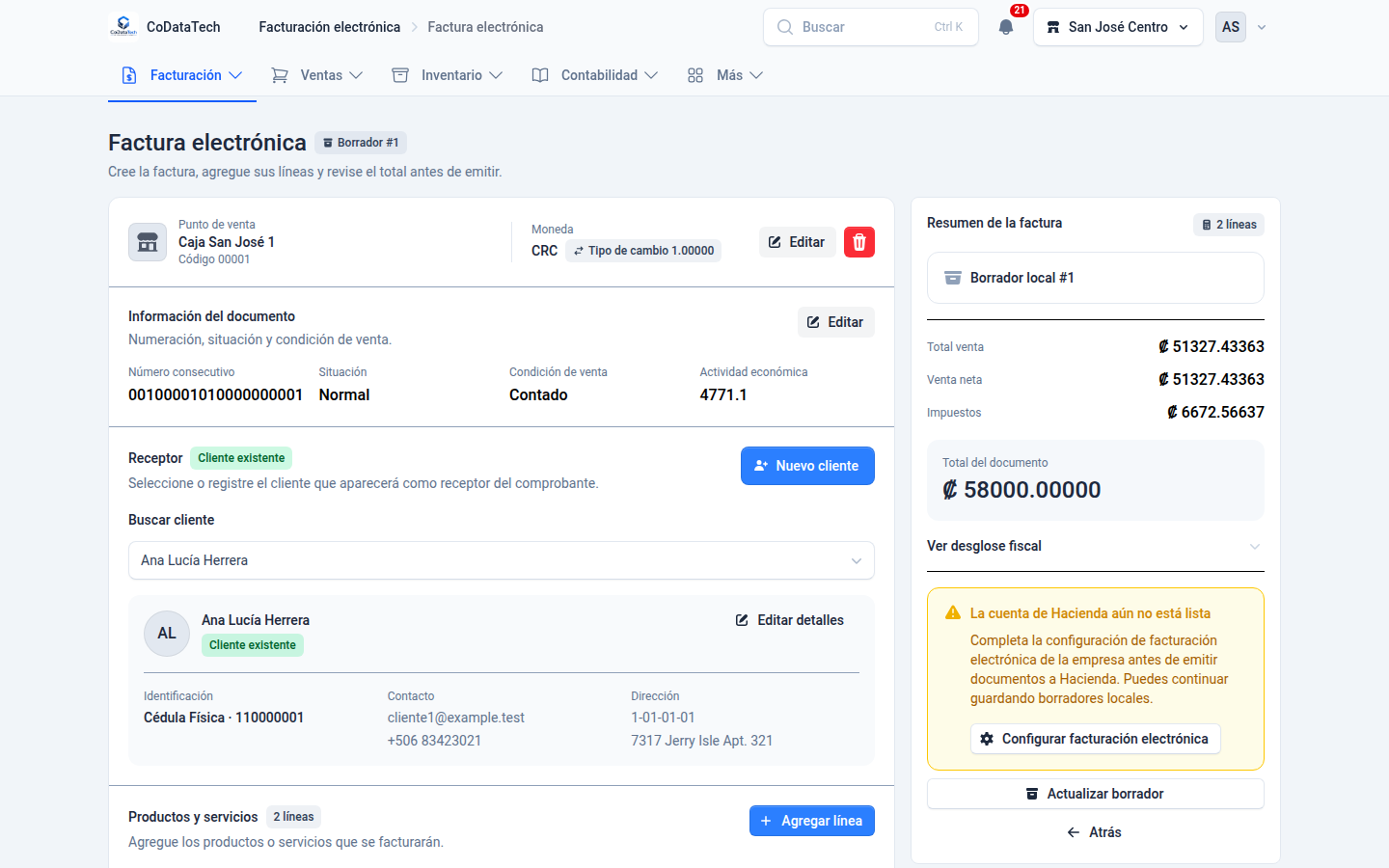1389x868 pixels.
Task: Click the store icon beside Caja San José 1
Action: pyautogui.click(x=148, y=242)
